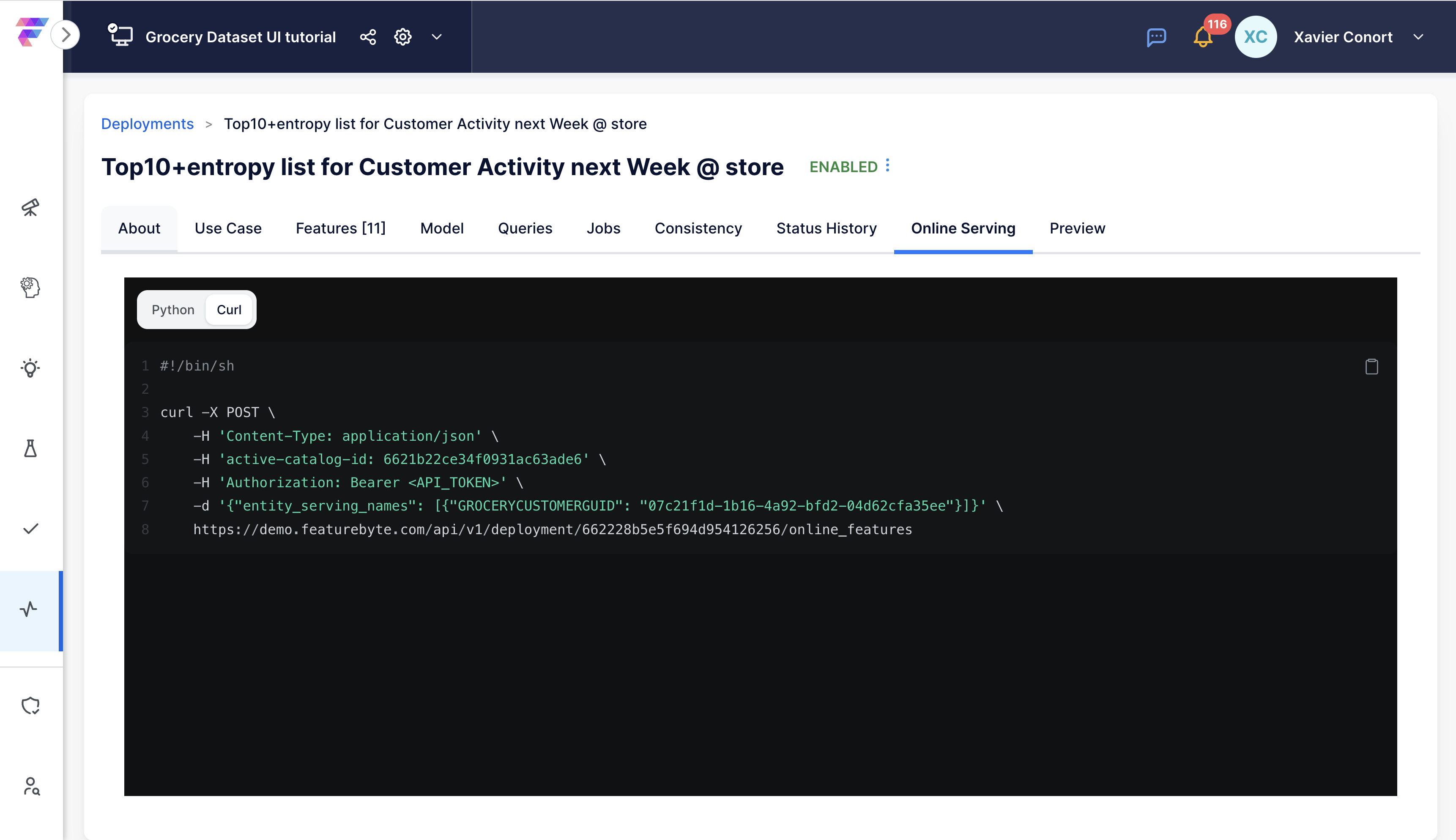This screenshot has height=840, width=1456.
Task: Open the Status History tab
Action: point(827,228)
